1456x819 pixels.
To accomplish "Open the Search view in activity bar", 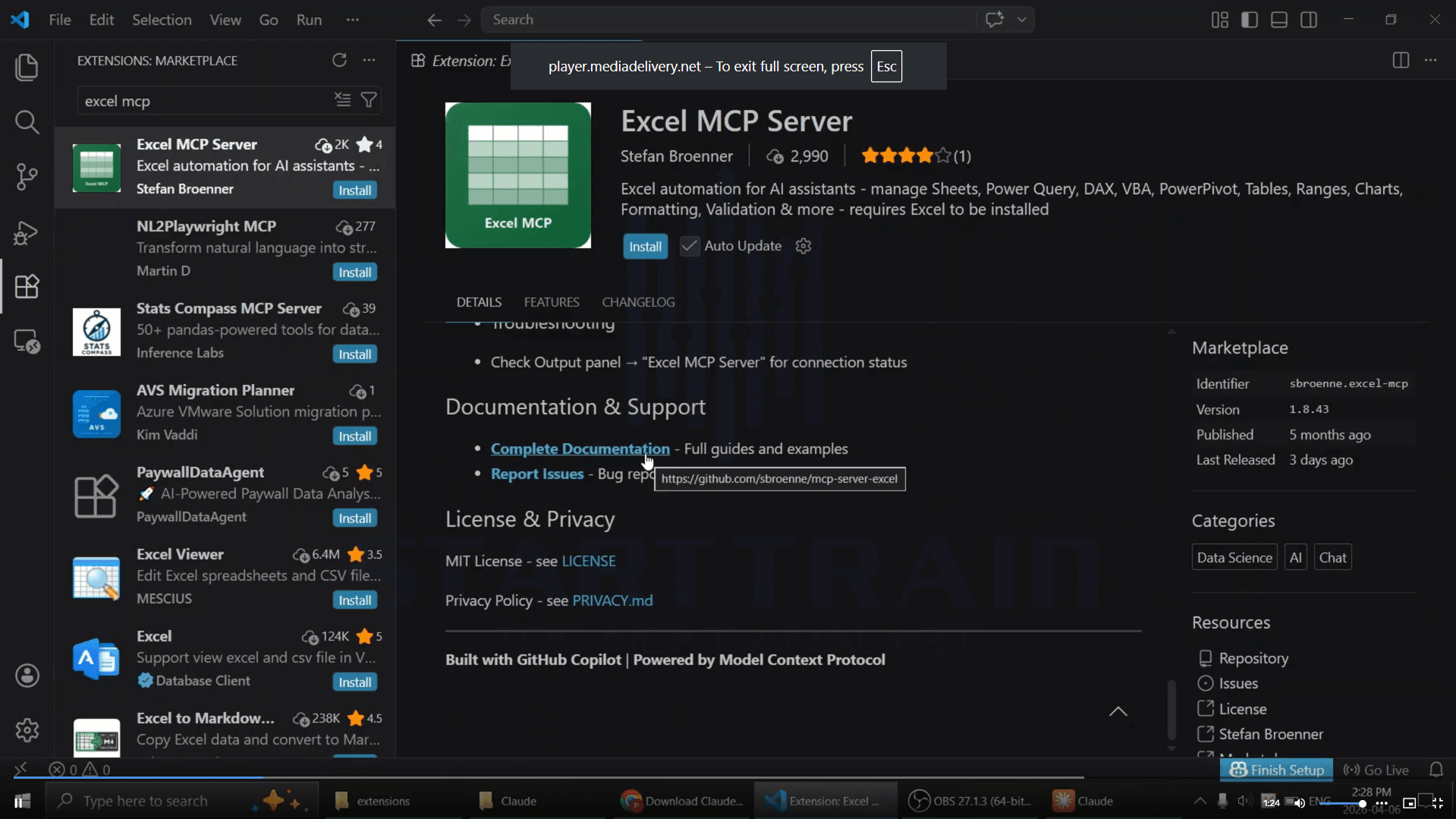I will [27, 122].
